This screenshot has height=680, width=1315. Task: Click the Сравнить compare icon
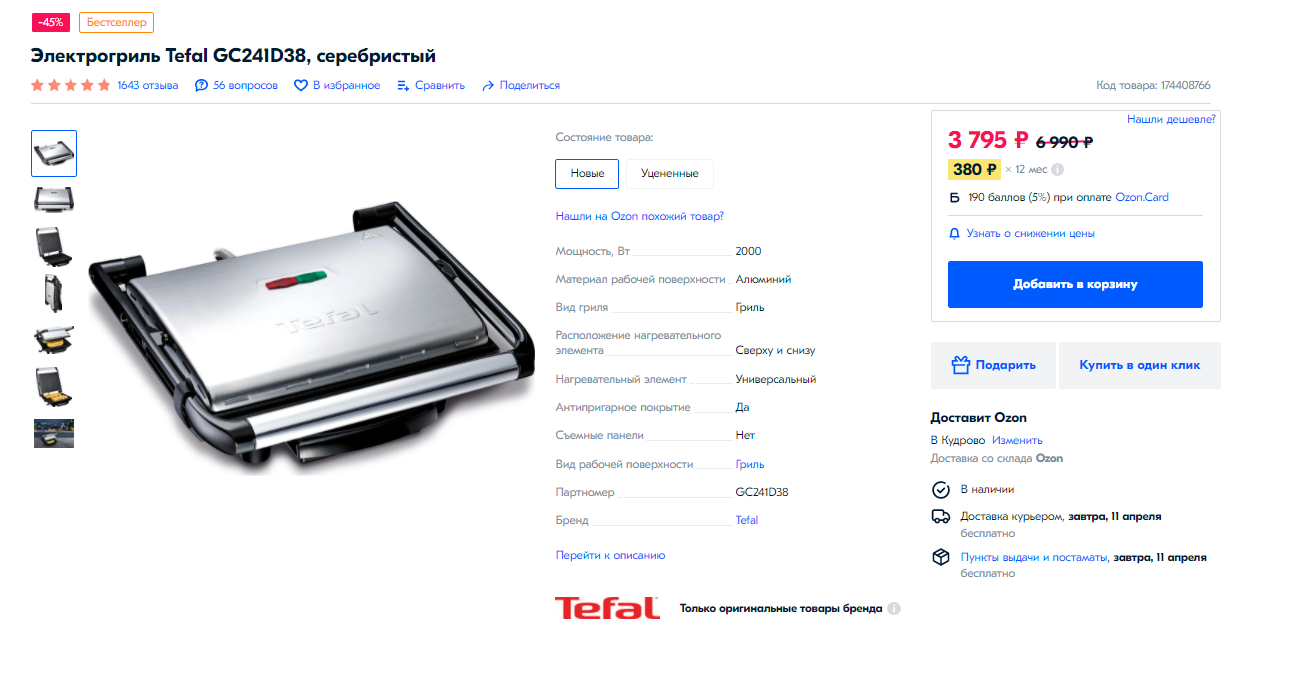point(404,86)
